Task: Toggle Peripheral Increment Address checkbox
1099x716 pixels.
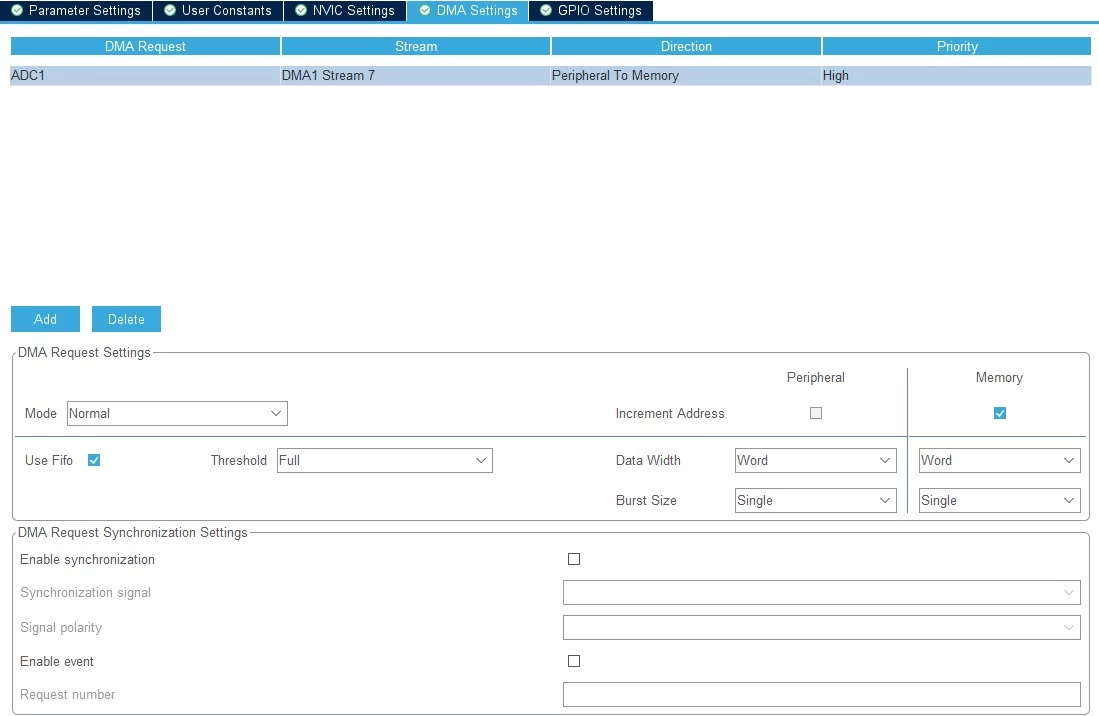Action: tap(816, 413)
